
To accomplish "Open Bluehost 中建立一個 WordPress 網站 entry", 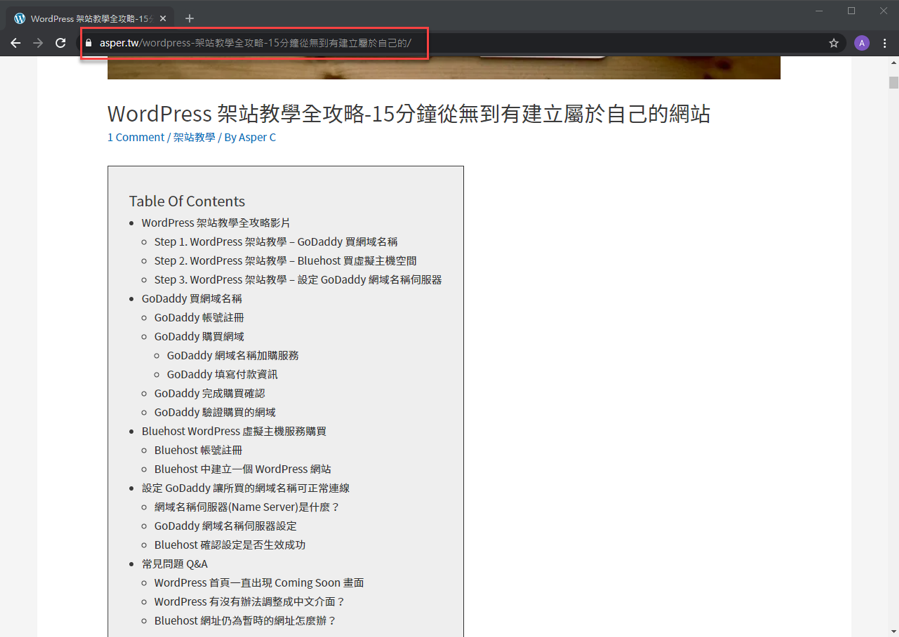I will pos(243,469).
